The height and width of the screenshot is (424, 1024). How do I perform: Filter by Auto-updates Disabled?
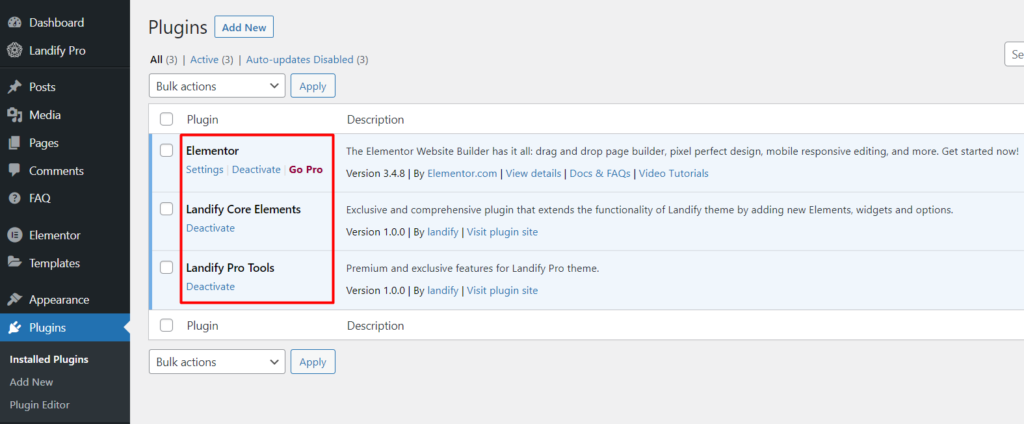(x=300, y=60)
